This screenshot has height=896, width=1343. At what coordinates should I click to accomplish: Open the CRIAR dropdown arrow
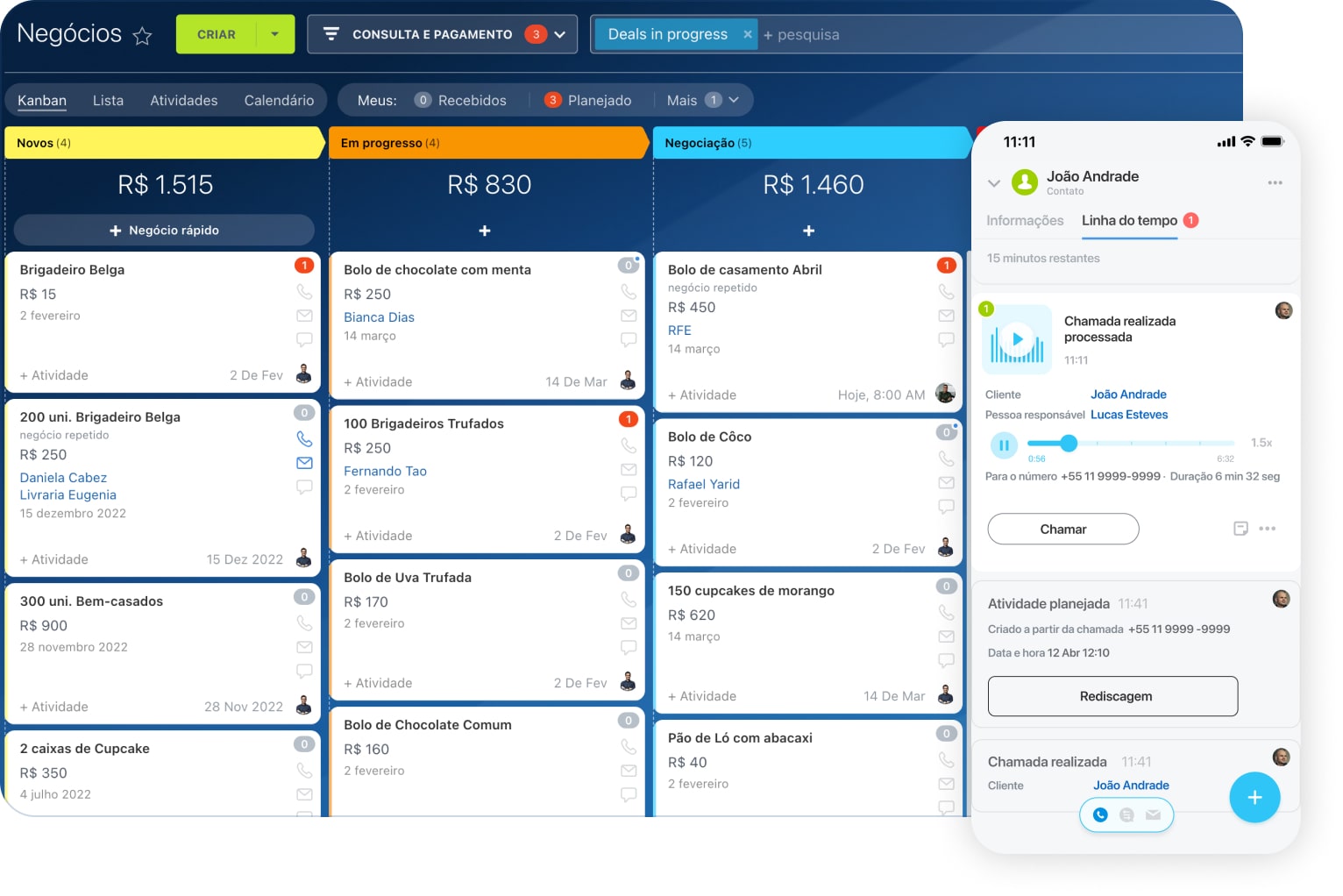[275, 35]
